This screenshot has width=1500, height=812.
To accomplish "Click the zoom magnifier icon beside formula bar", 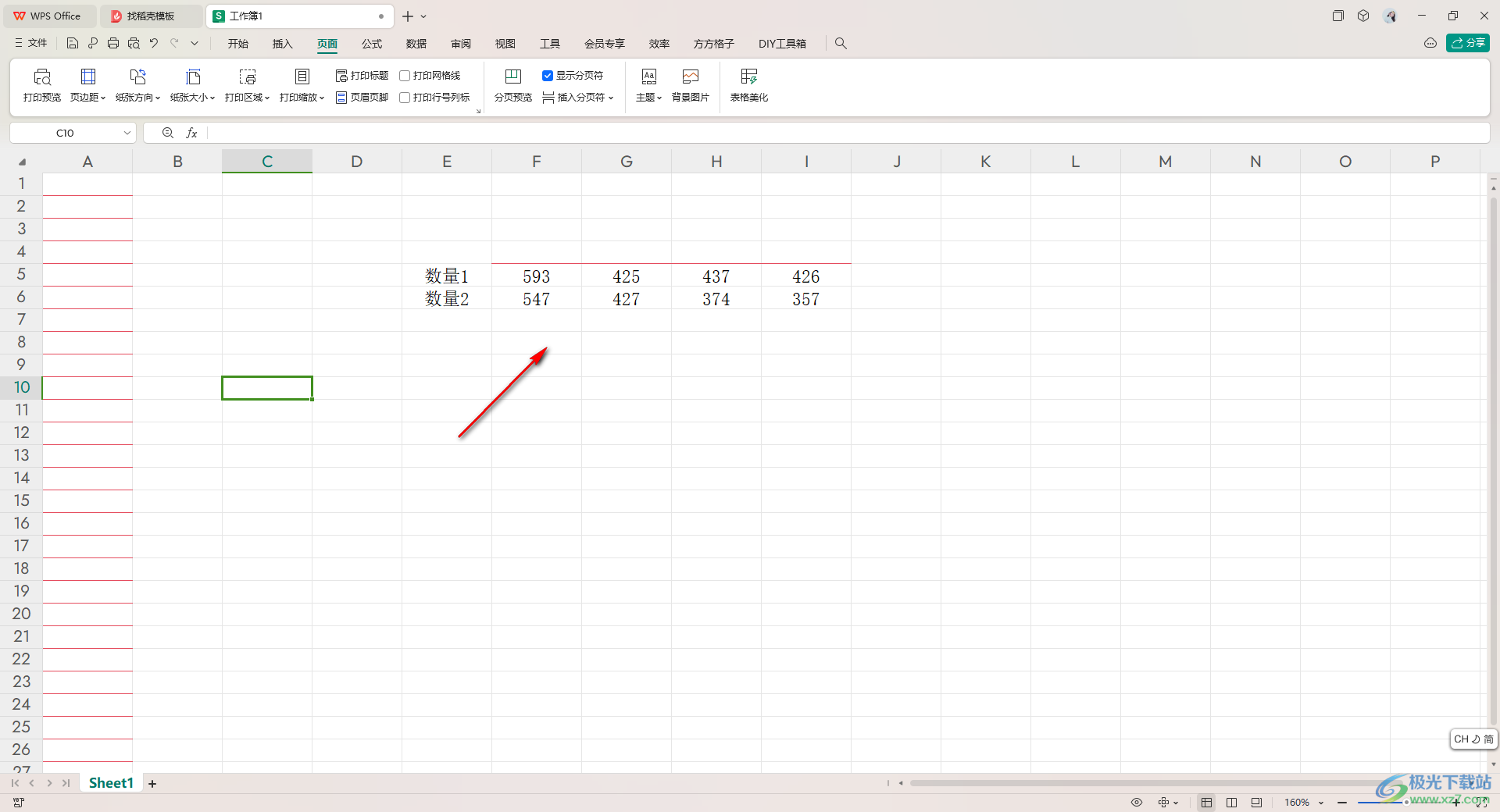I will point(167,133).
